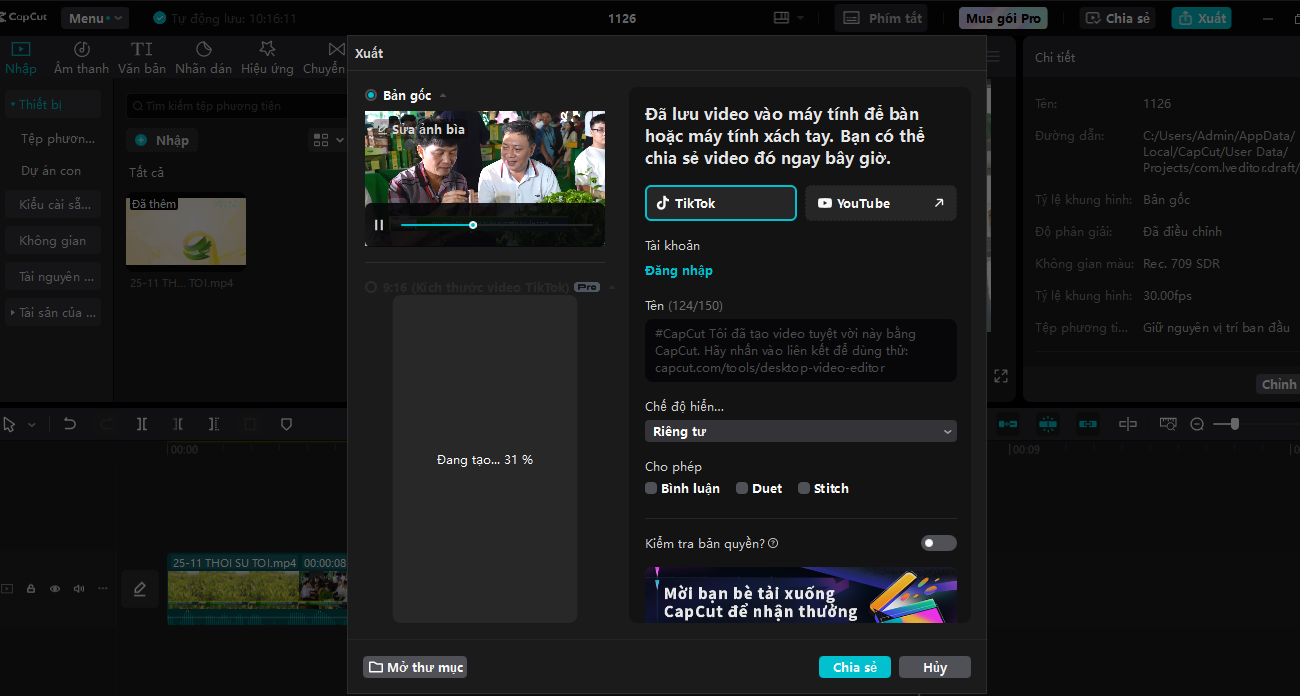Open the Menu dropdown in title bar
Viewport: 1300px width, 696px height.
pos(95,18)
